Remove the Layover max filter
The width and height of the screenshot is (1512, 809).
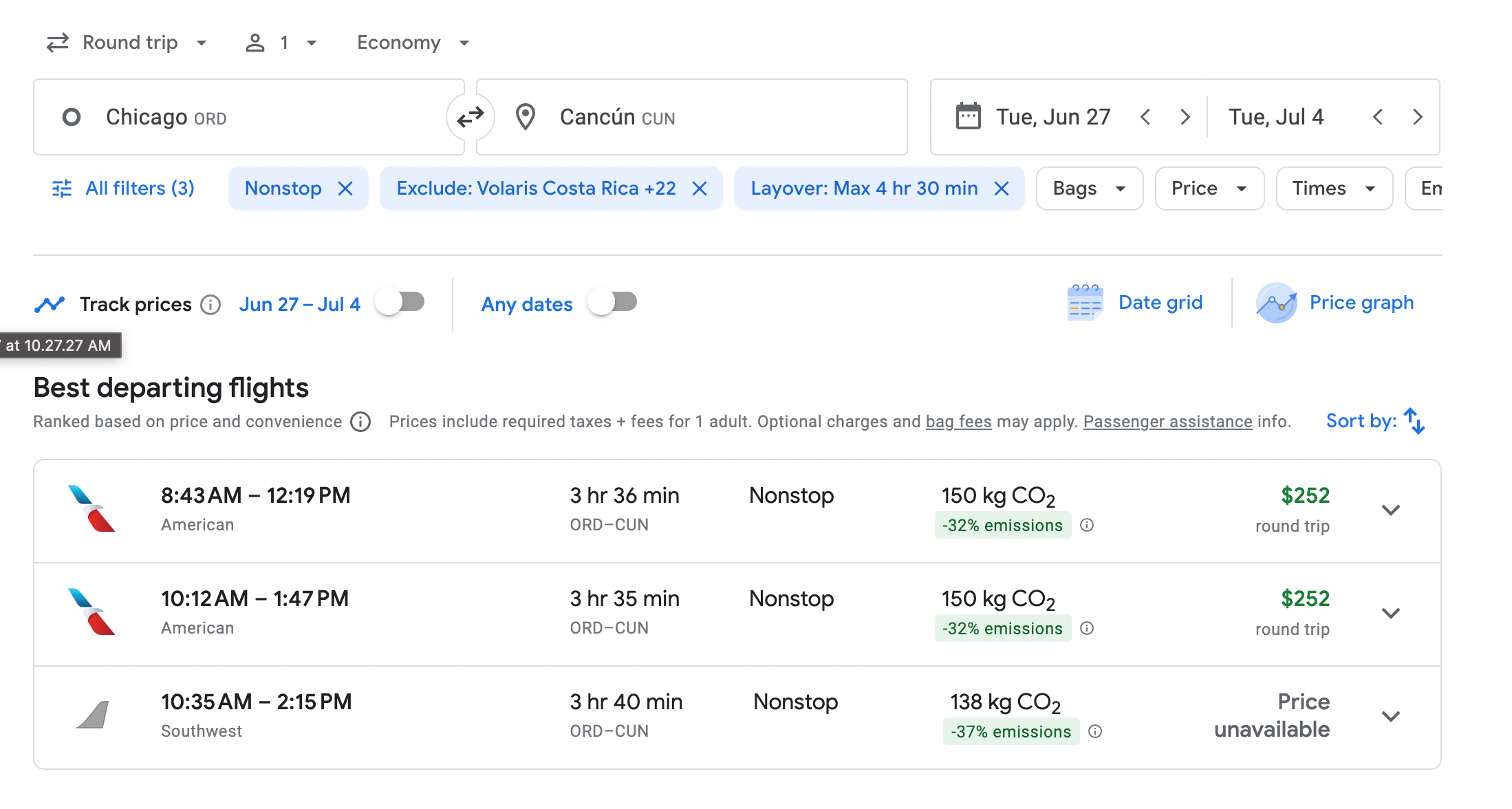tap(1002, 188)
